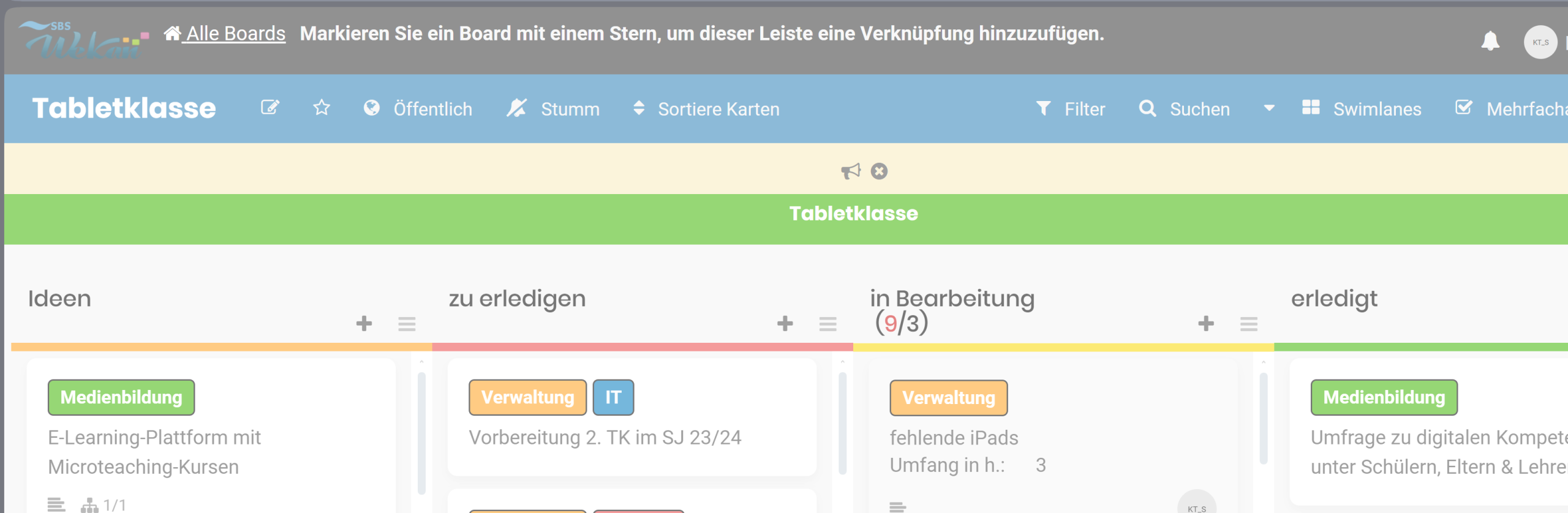The height and width of the screenshot is (513, 1568).
Task: Open the KT_S user avatar menu
Action: coord(1540,42)
